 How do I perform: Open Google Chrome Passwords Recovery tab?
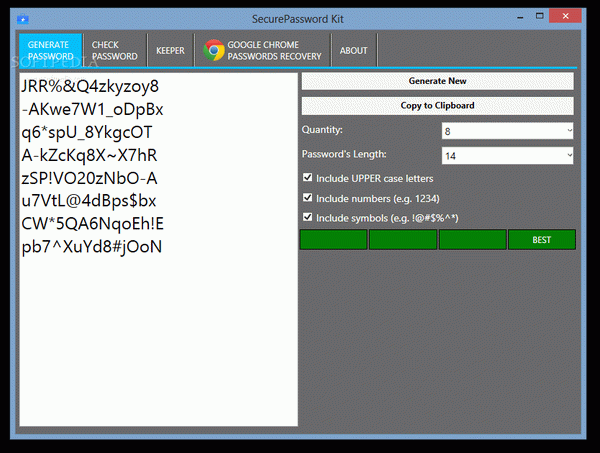[x=264, y=51]
